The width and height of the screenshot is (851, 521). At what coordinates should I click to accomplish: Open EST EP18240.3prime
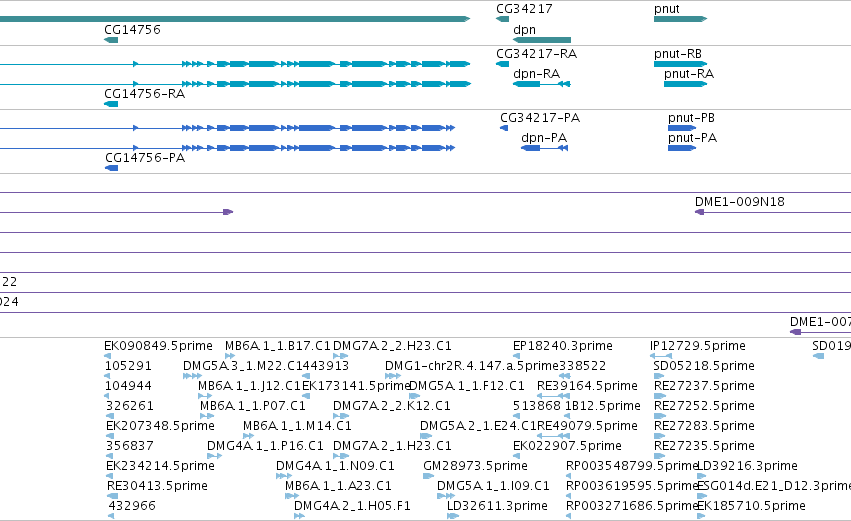[563, 346]
